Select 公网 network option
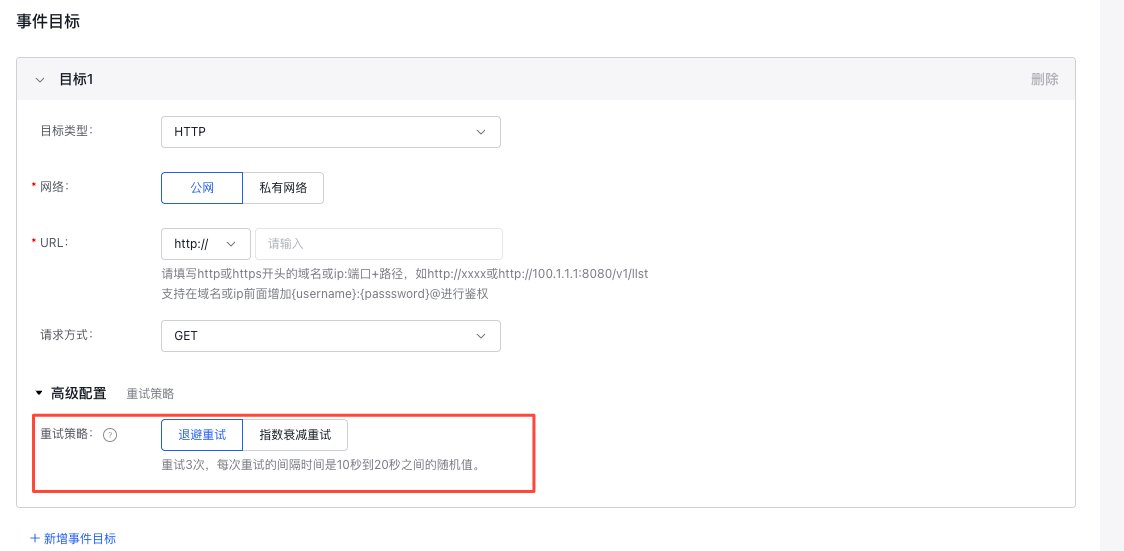 pos(202,188)
